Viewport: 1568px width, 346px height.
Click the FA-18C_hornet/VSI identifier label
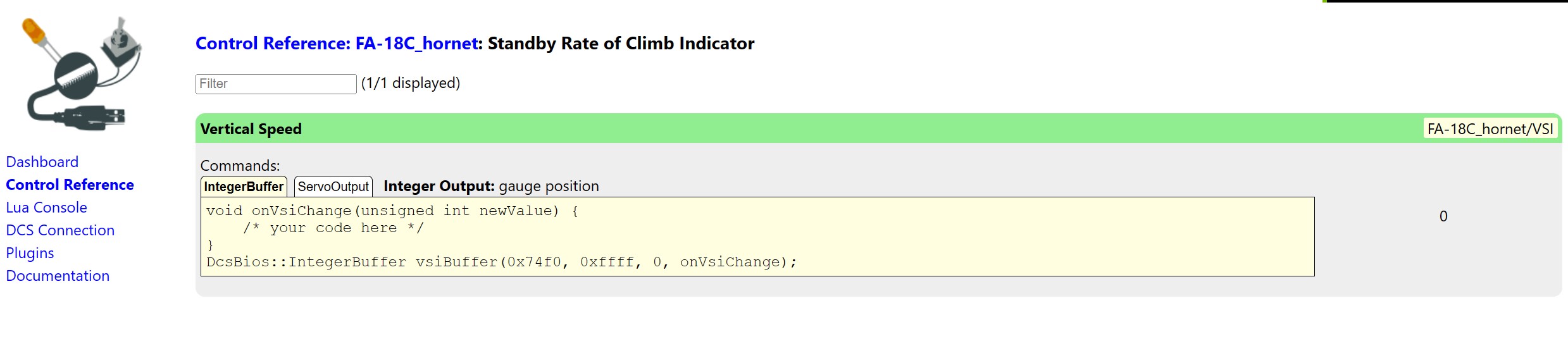[x=1490, y=129]
